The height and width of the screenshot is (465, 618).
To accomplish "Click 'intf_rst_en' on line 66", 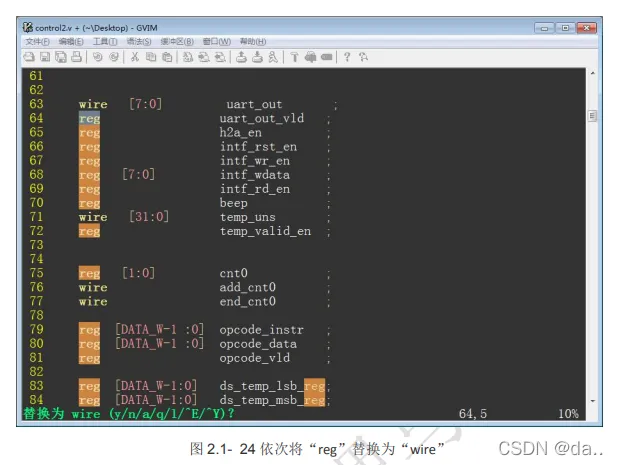I will (x=258, y=147).
